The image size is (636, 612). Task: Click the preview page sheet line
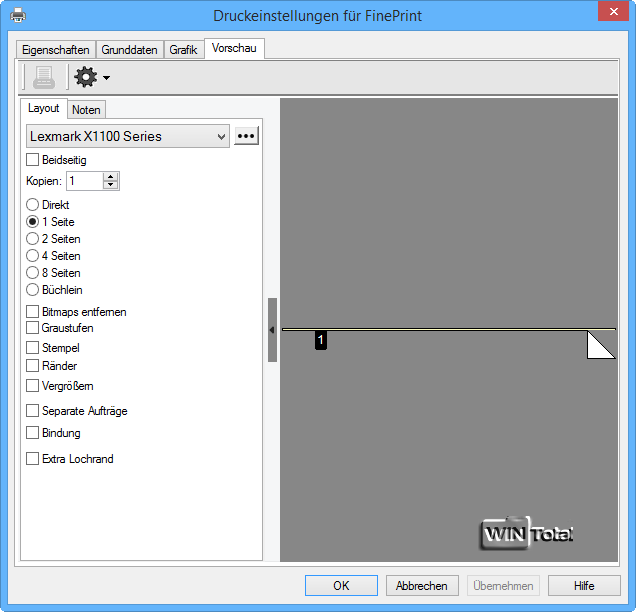pos(449,329)
